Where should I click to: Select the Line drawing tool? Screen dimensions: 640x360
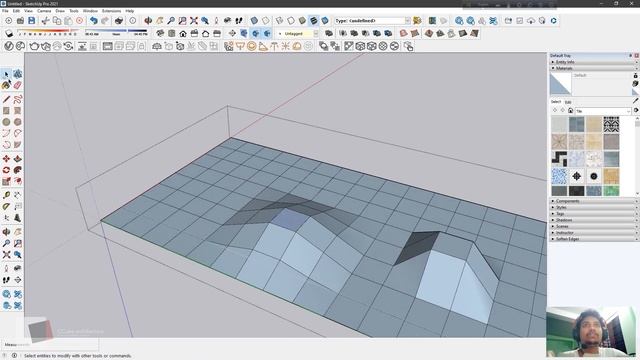(6, 99)
